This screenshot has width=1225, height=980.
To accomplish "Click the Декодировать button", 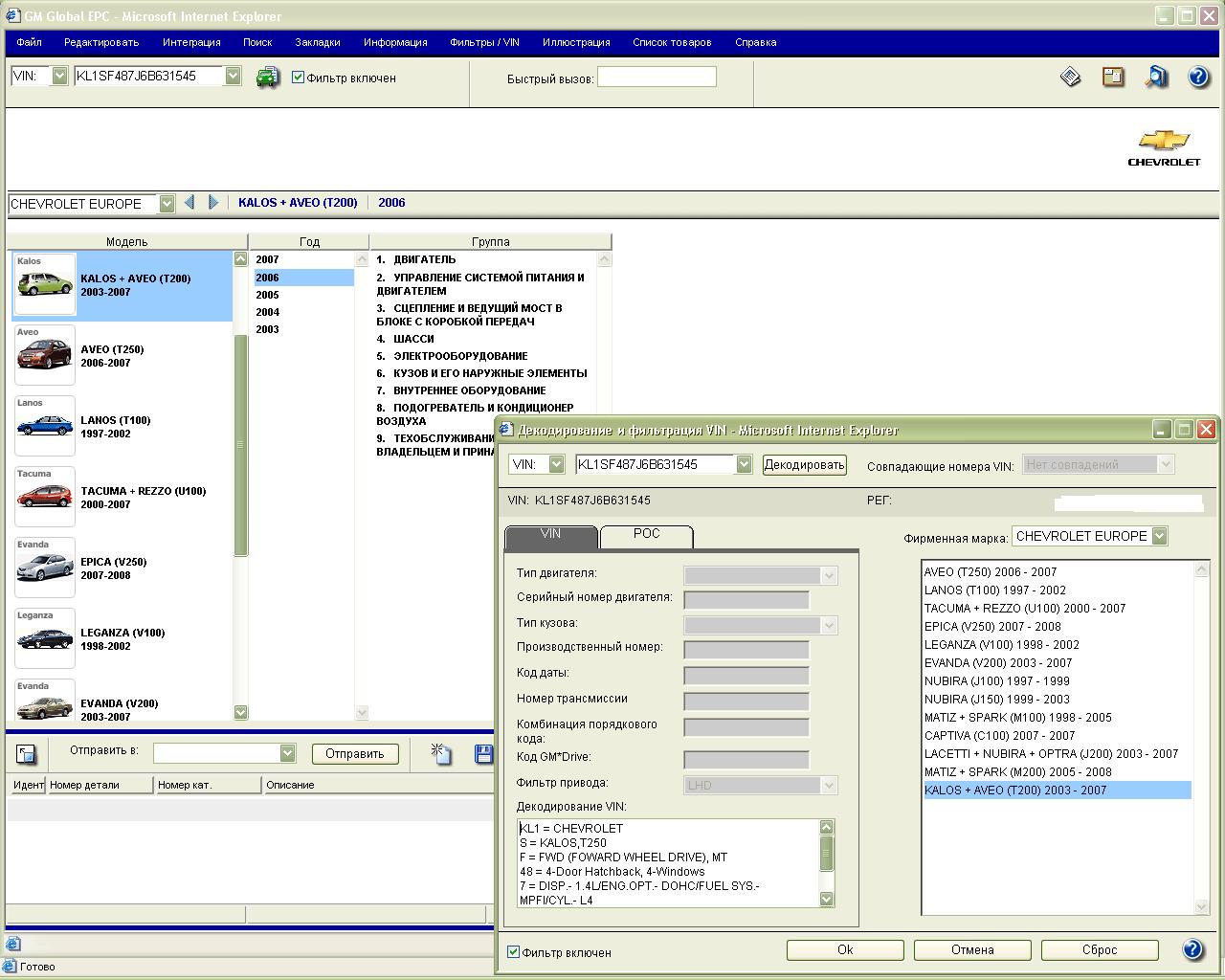I will point(805,465).
